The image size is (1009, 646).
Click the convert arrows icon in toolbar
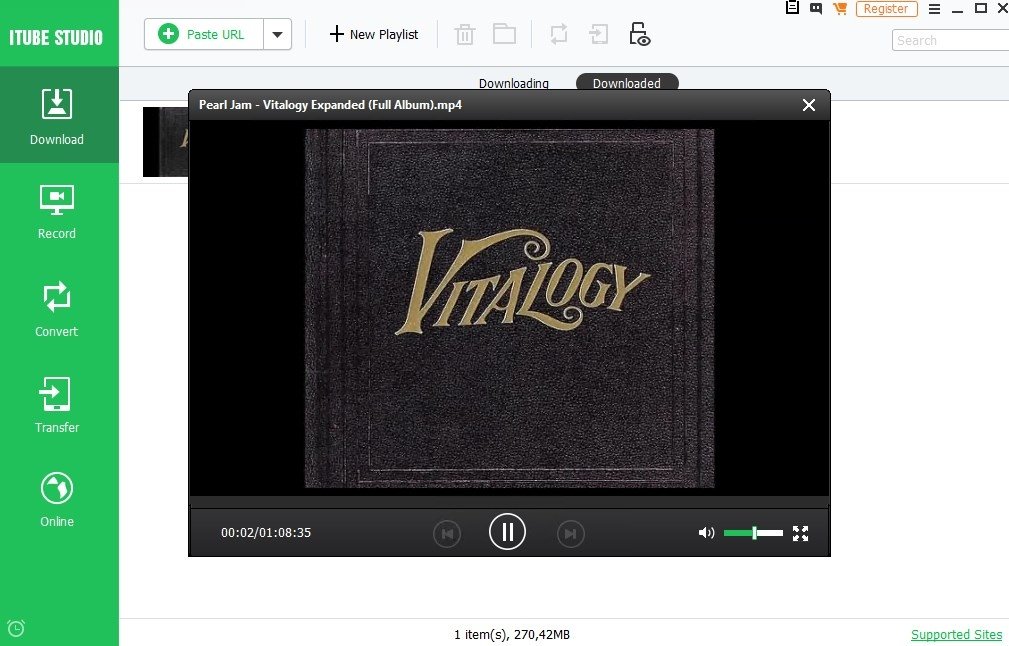559,33
